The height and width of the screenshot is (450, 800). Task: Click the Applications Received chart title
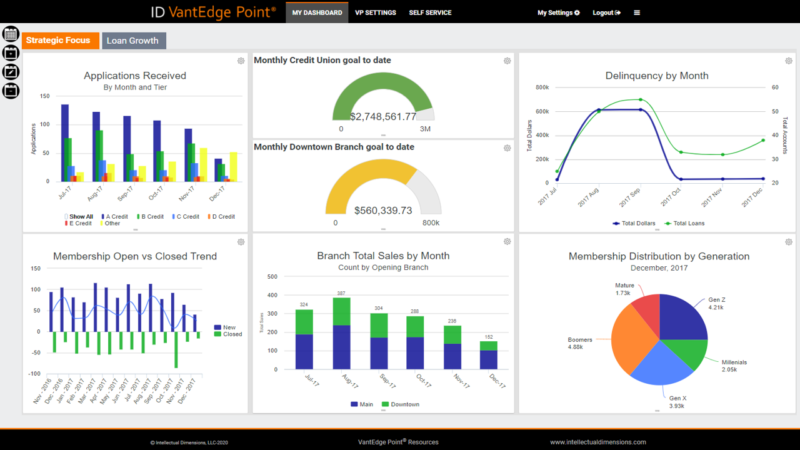[135, 76]
